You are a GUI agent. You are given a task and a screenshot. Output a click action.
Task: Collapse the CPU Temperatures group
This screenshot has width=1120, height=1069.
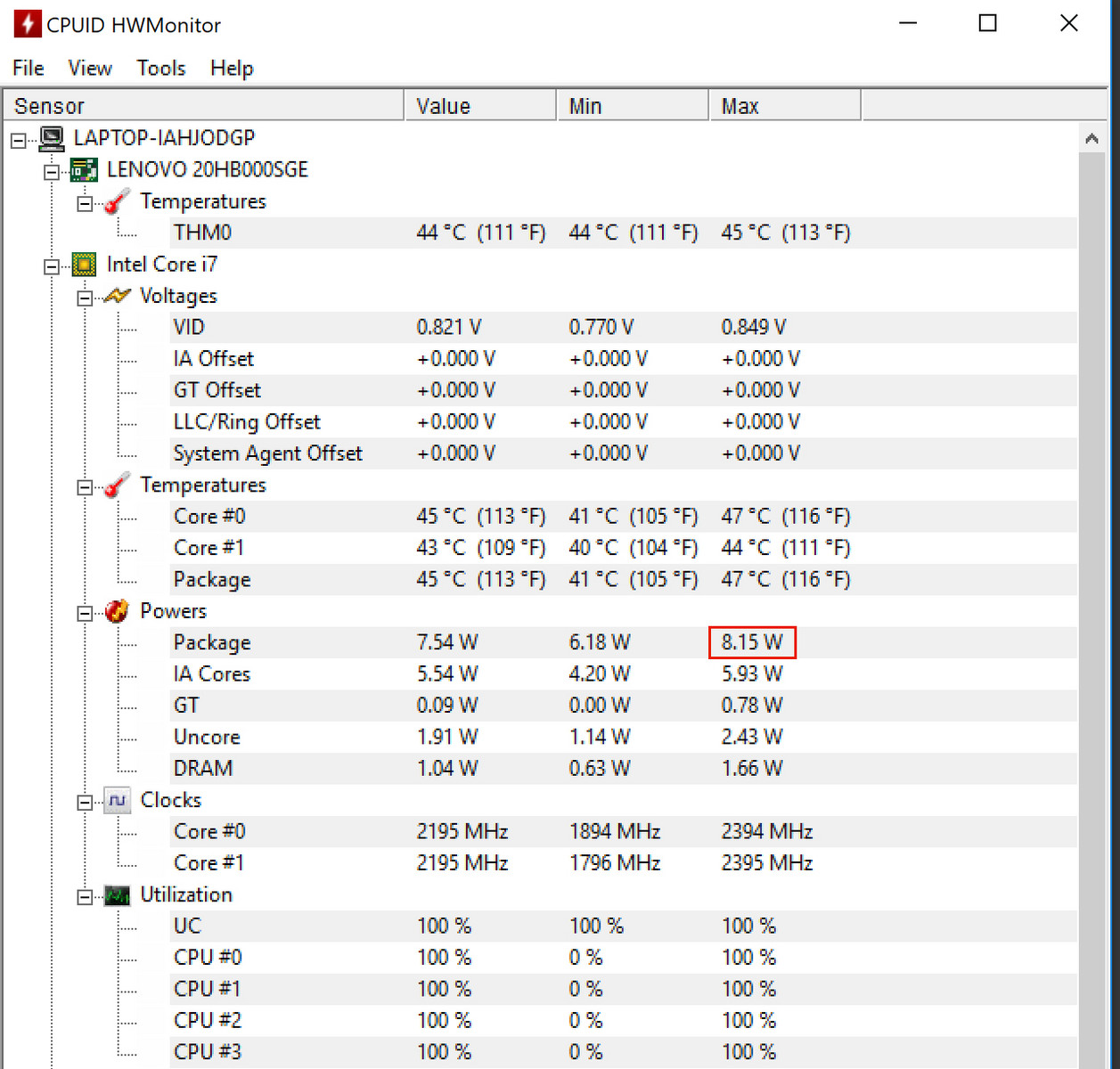click(85, 487)
